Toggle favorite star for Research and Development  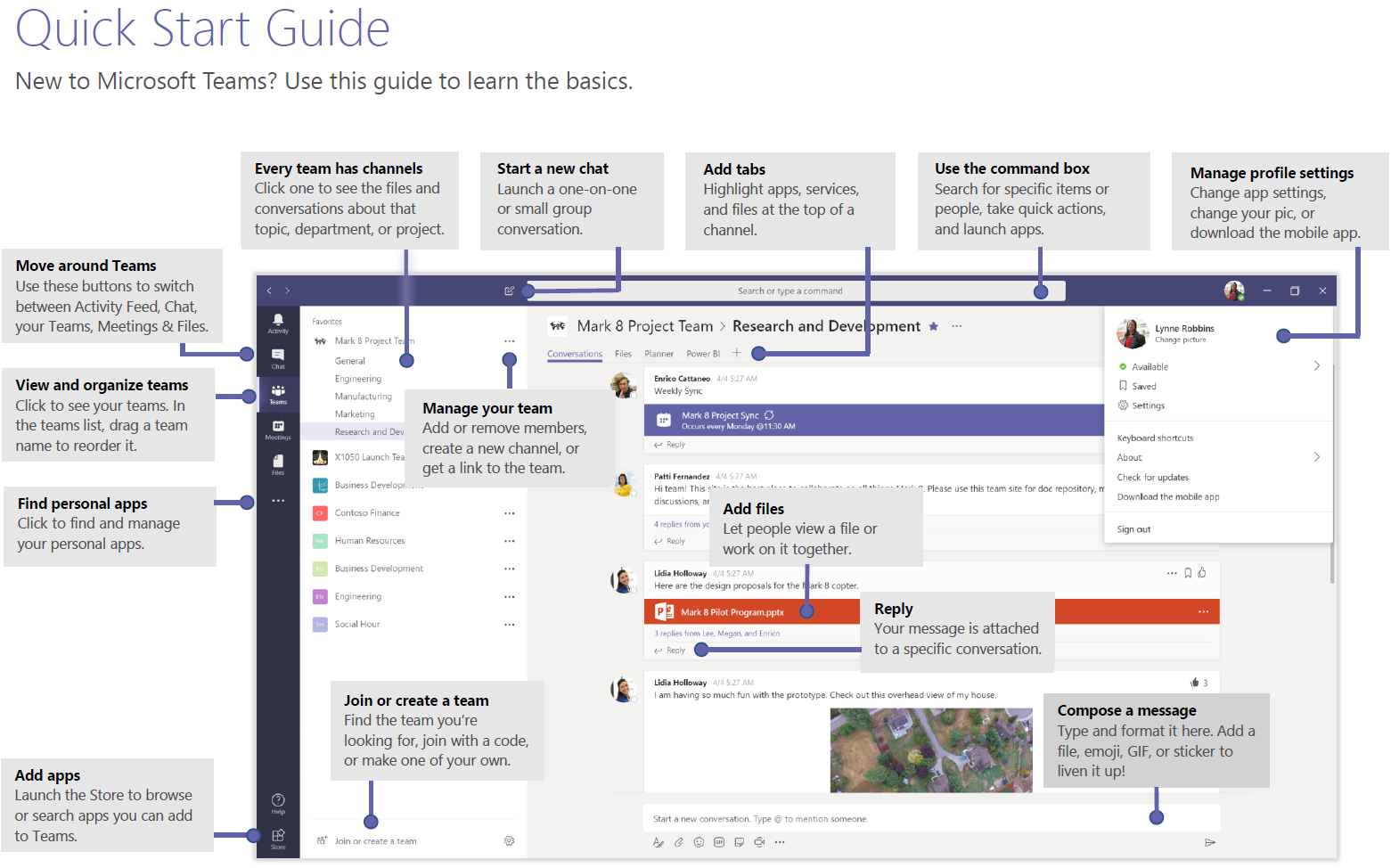[x=933, y=326]
